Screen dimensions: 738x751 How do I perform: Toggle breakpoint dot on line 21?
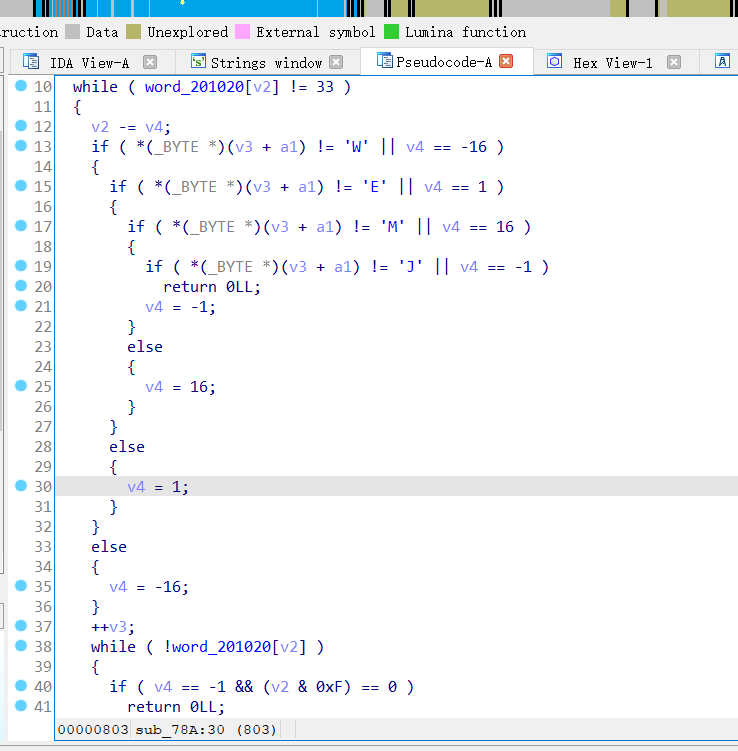pos(21,306)
